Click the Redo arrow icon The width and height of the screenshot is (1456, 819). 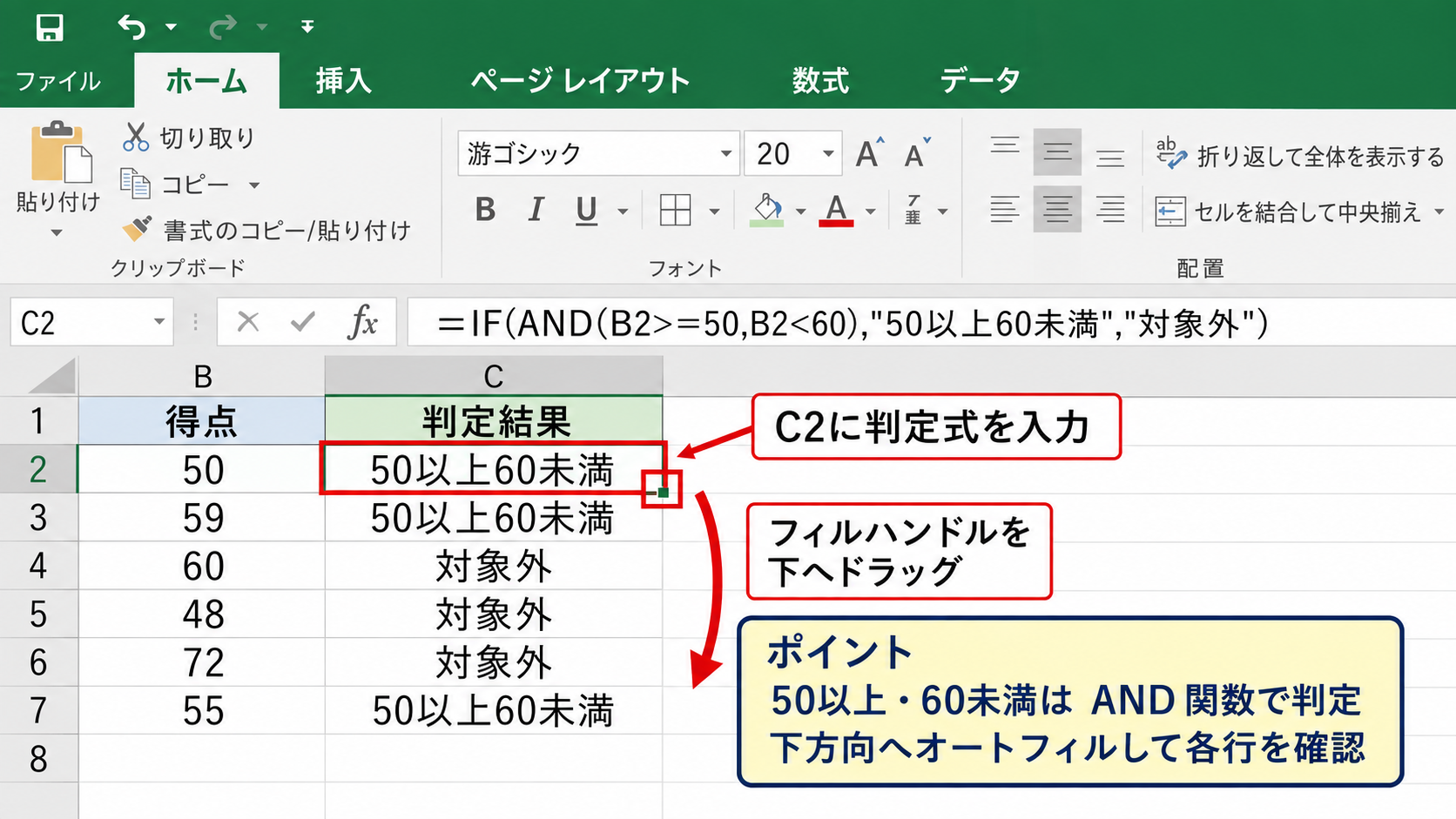point(223,27)
